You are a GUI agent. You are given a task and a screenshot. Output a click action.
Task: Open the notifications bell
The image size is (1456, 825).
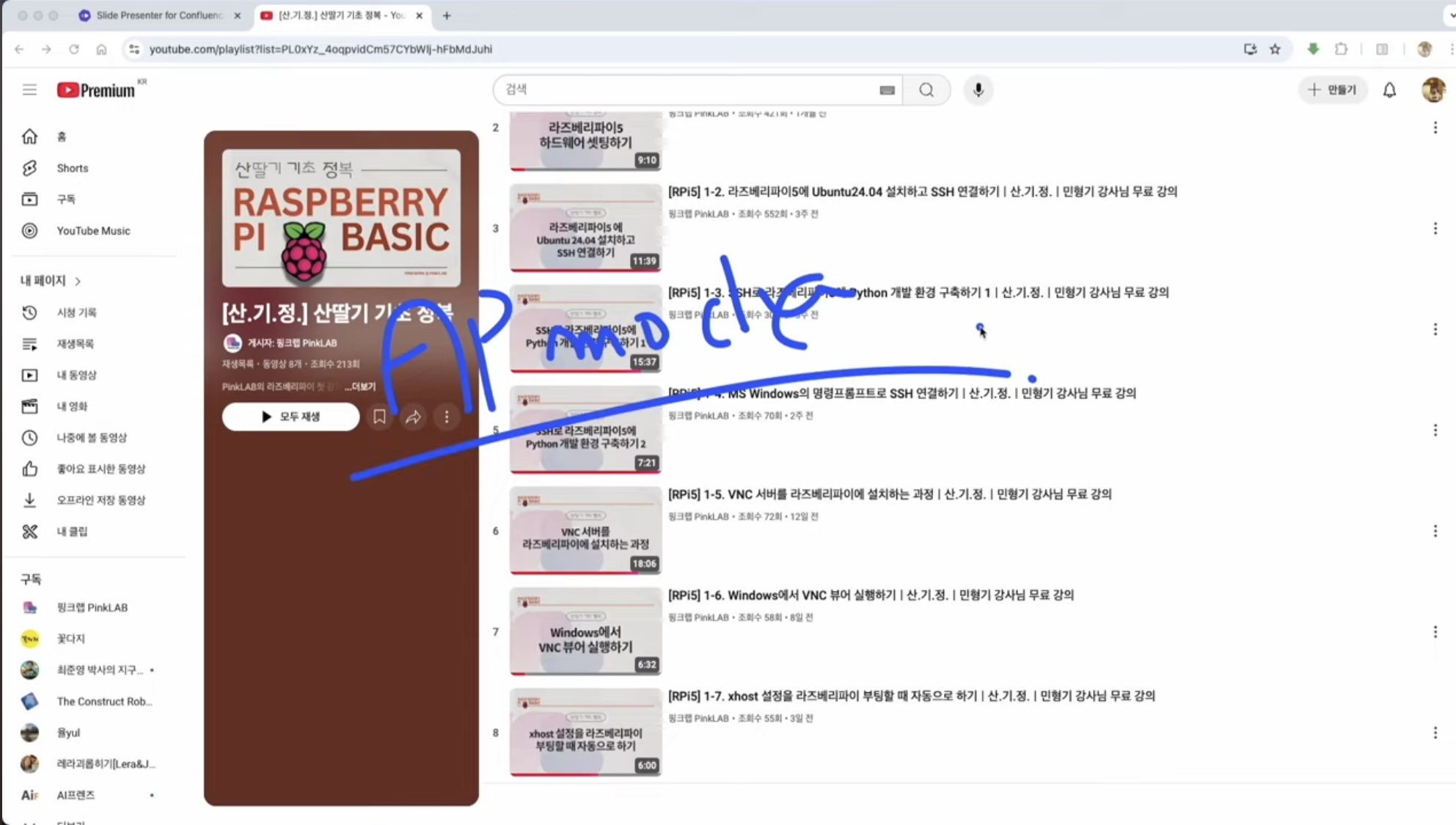coord(1389,89)
